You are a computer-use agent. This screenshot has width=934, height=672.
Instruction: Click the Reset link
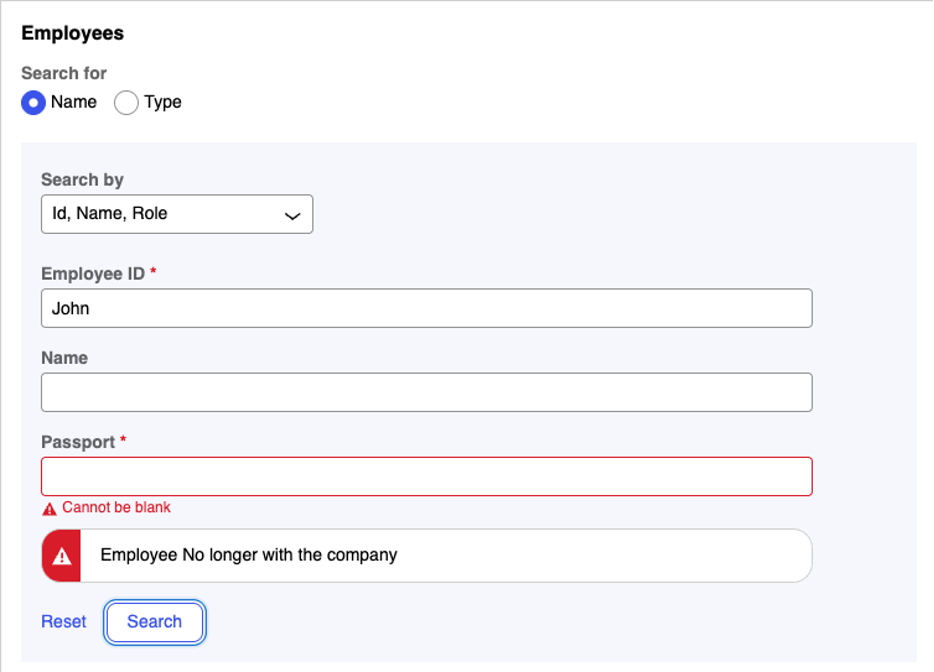[x=64, y=621]
